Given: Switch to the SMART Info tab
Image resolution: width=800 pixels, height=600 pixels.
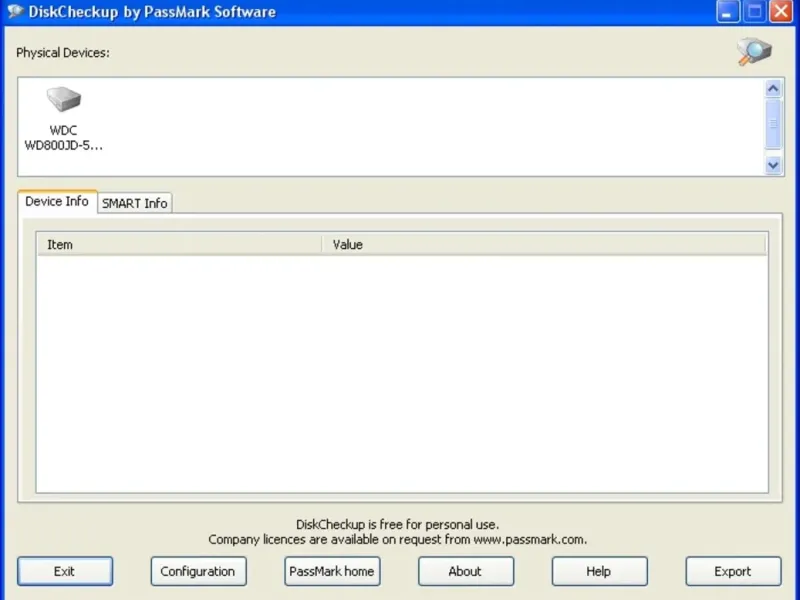Looking at the screenshot, I should click(135, 203).
